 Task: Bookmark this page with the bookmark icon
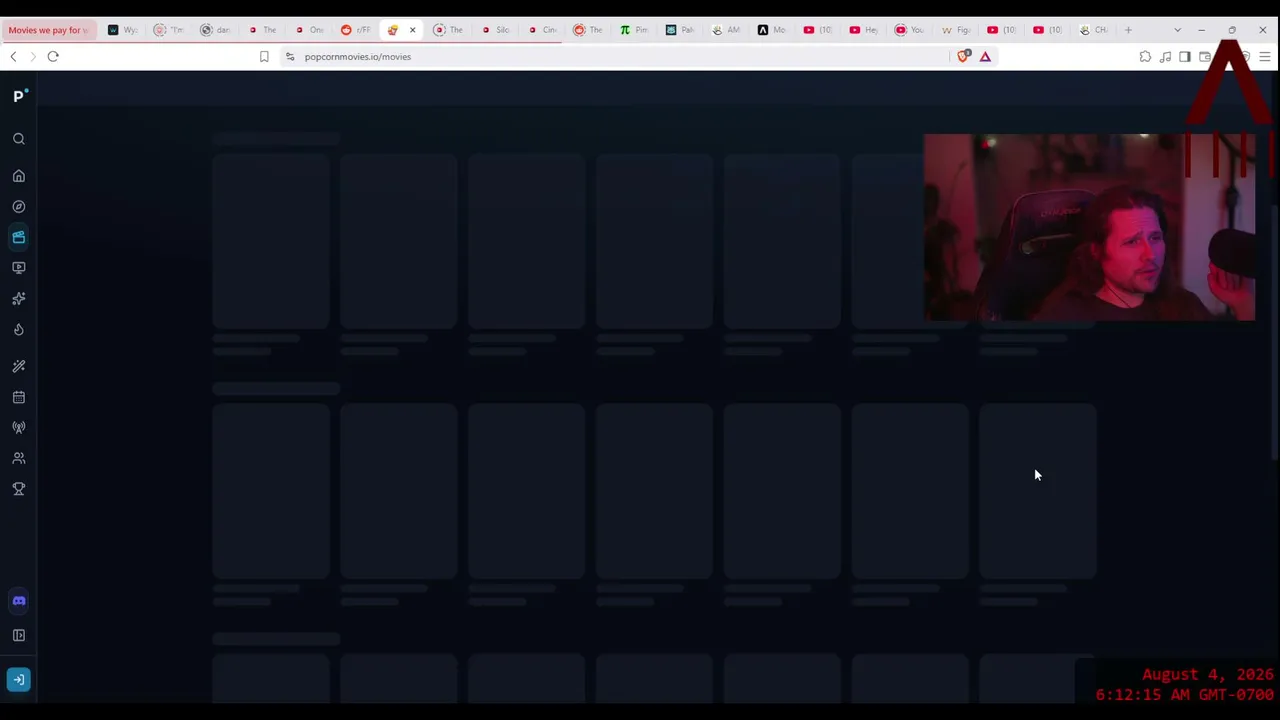click(264, 57)
